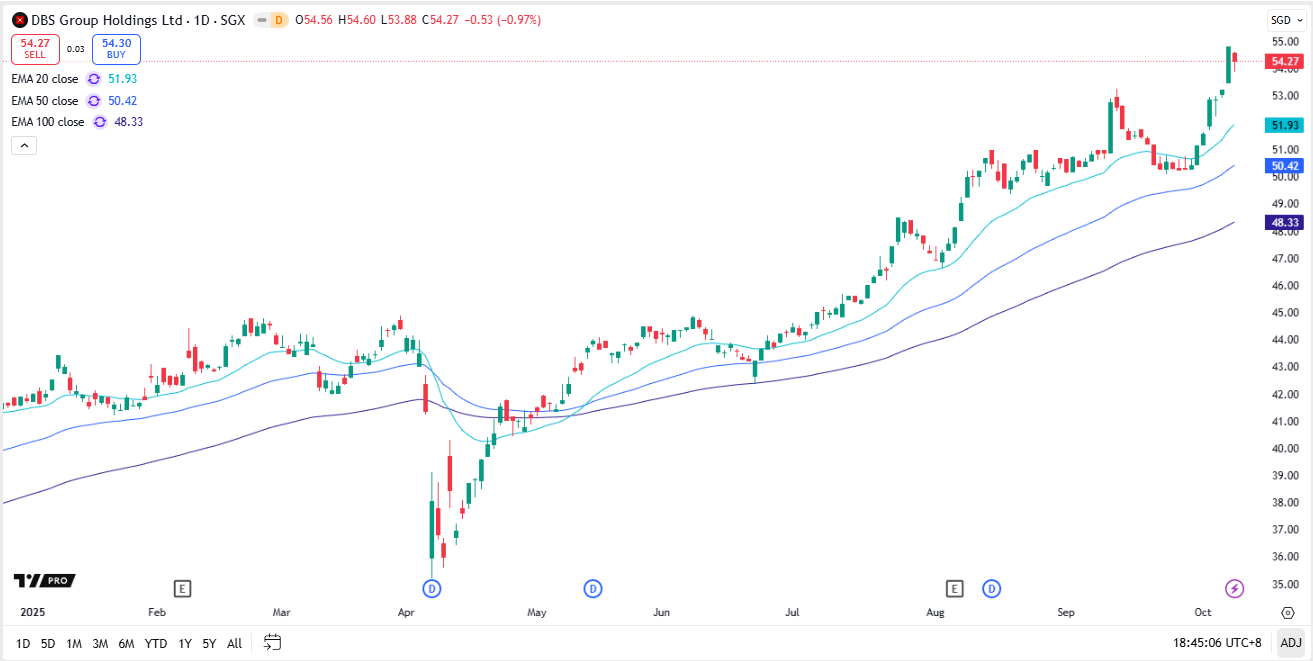Select the YTD time range
Viewport: 1313px width, 661px height.
156,643
